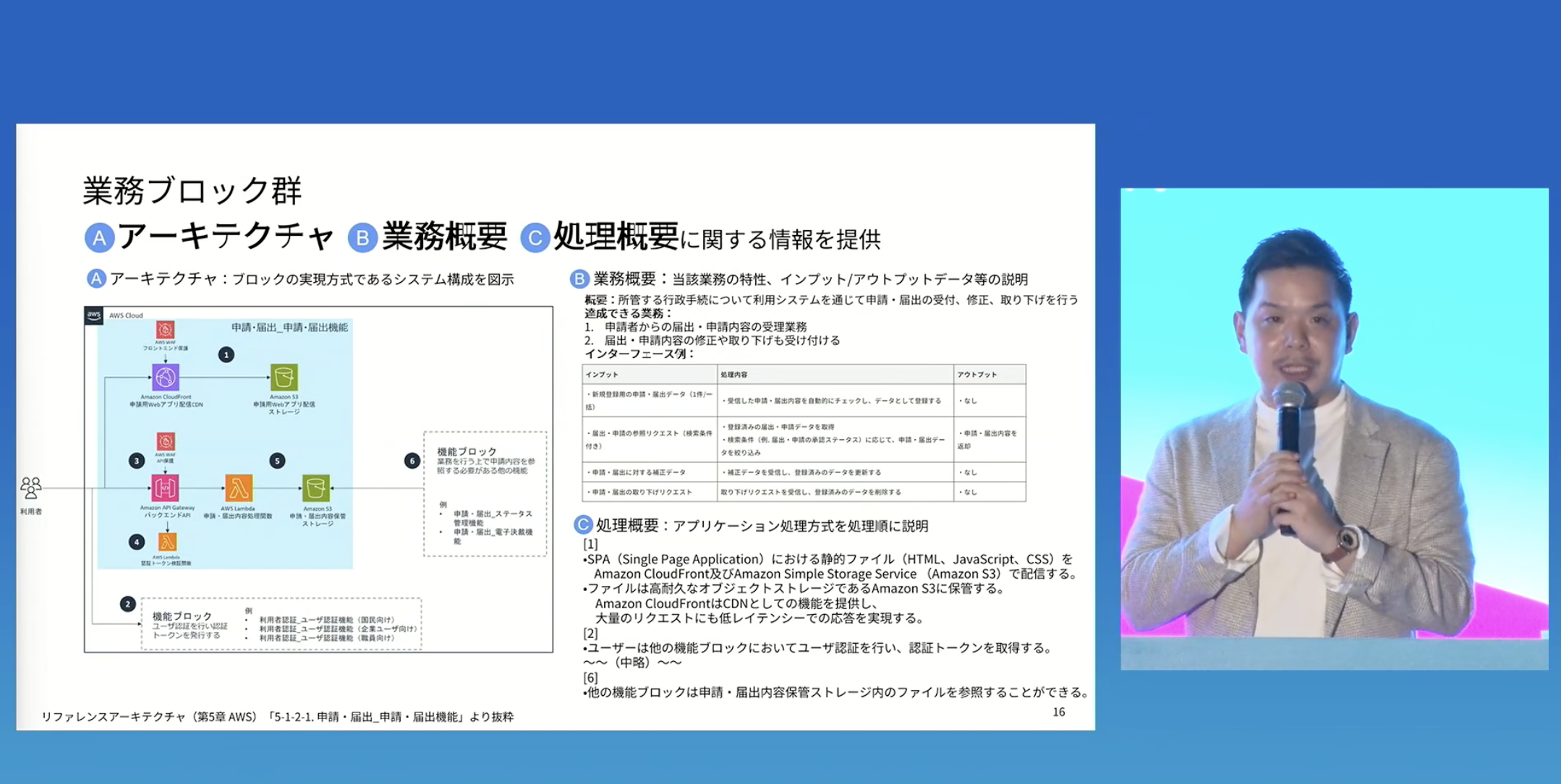
Task: Click the slide page number 16
Action: click(1058, 712)
